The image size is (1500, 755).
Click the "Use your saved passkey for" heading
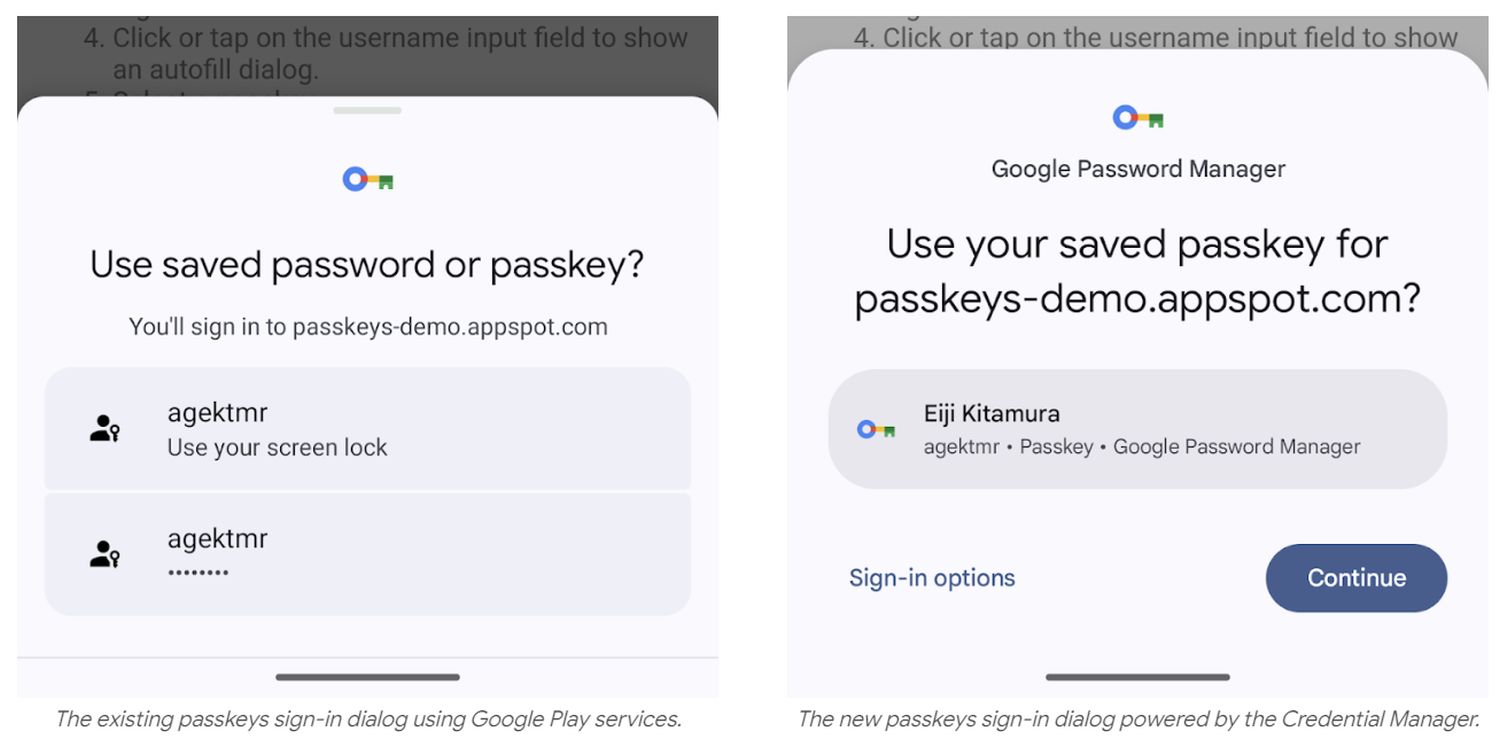(x=1137, y=245)
